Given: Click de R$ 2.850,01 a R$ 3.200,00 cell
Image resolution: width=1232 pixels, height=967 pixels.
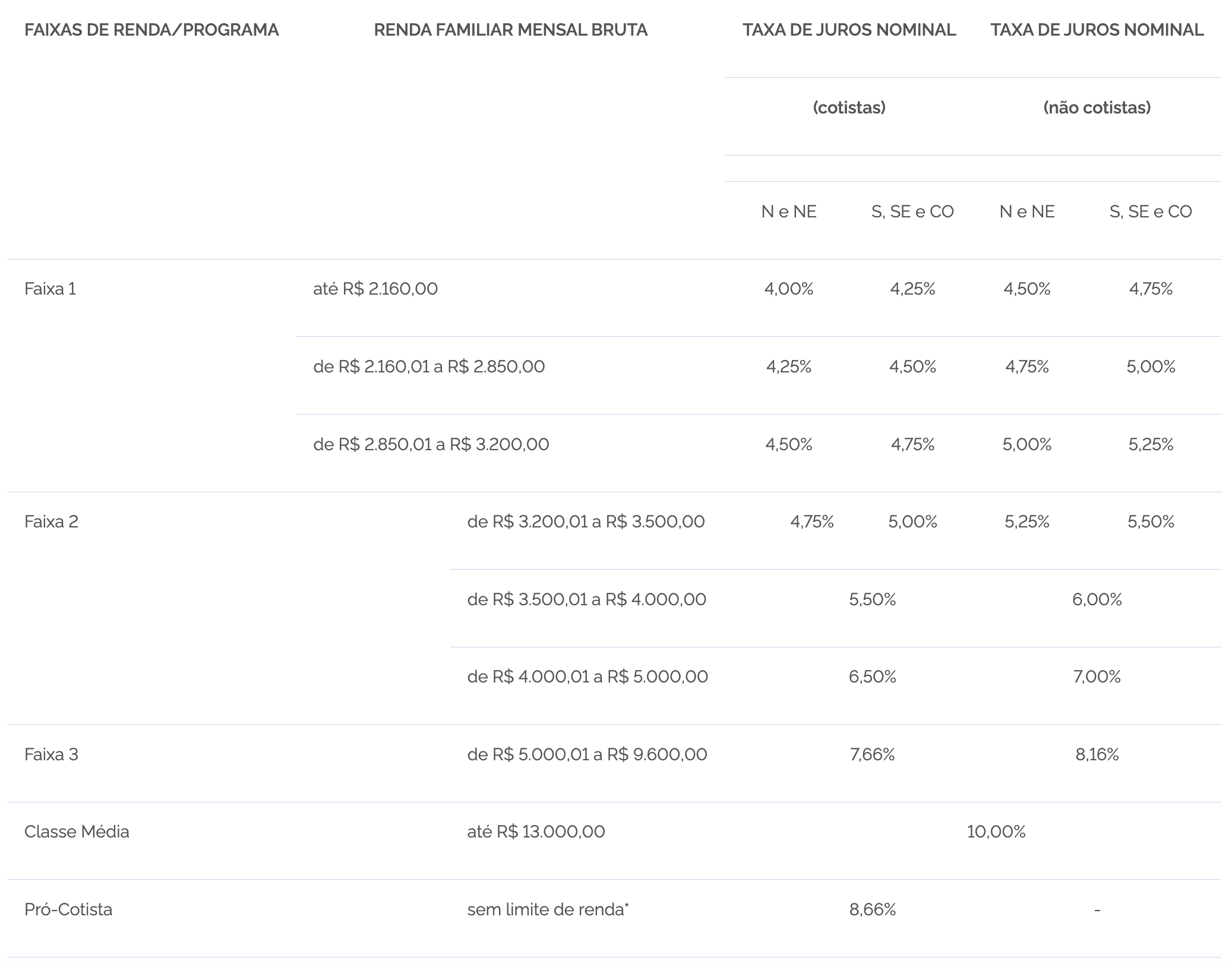Looking at the screenshot, I should (x=431, y=444).
